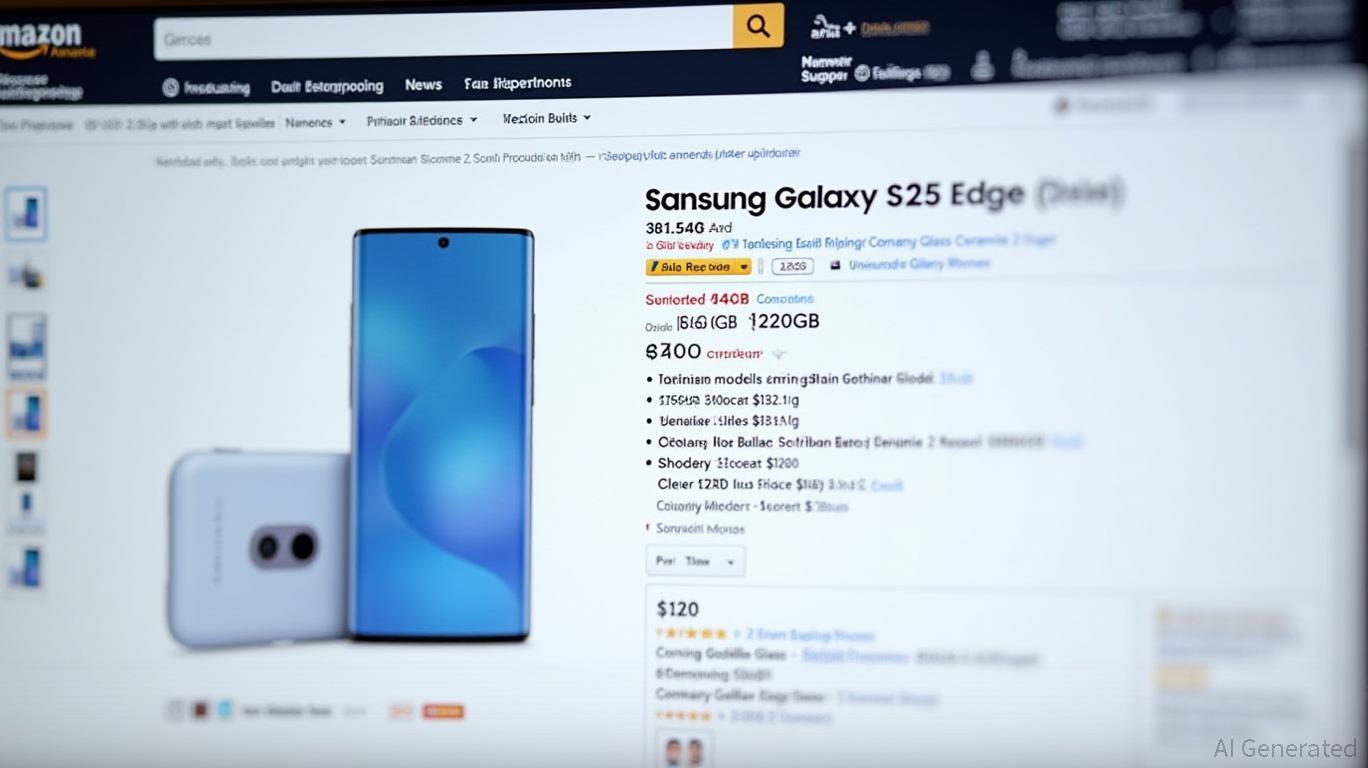
Task: Click the orange badge below product image
Action: coord(443,711)
